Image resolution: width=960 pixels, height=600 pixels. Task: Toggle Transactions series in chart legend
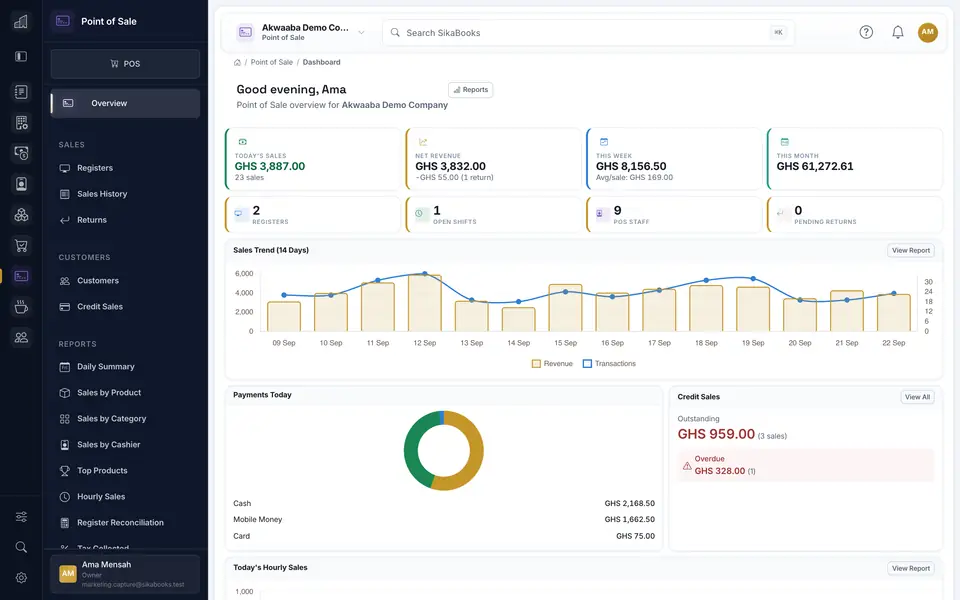(609, 364)
